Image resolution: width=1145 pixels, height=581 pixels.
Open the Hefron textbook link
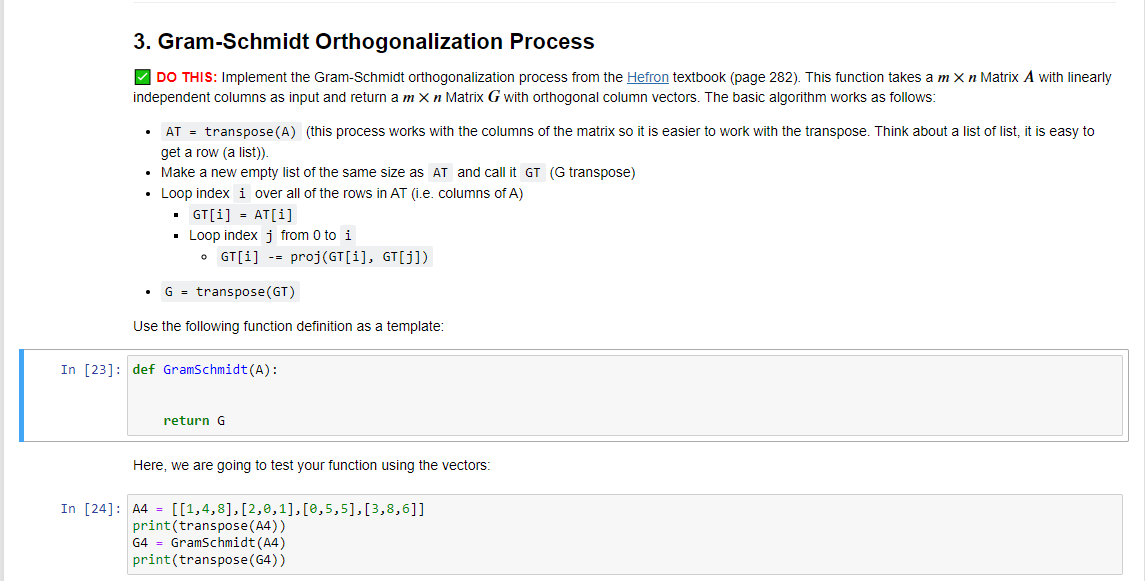(x=647, y=77)
